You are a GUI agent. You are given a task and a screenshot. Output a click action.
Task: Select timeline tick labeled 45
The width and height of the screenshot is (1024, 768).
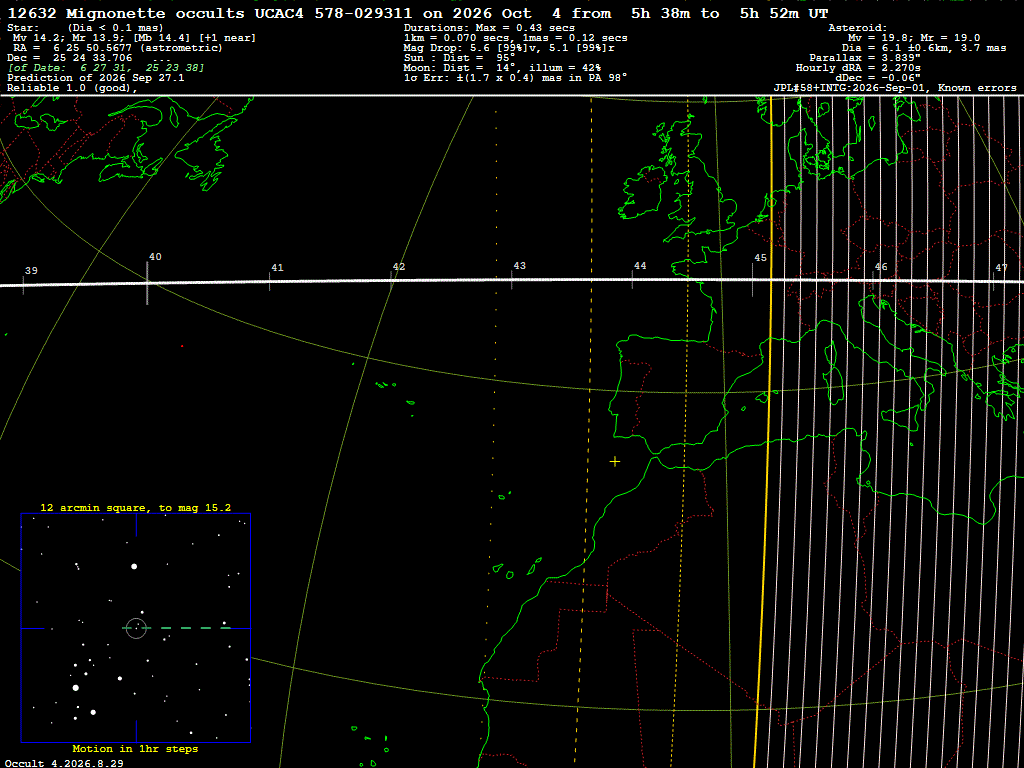tap(752, 281)
